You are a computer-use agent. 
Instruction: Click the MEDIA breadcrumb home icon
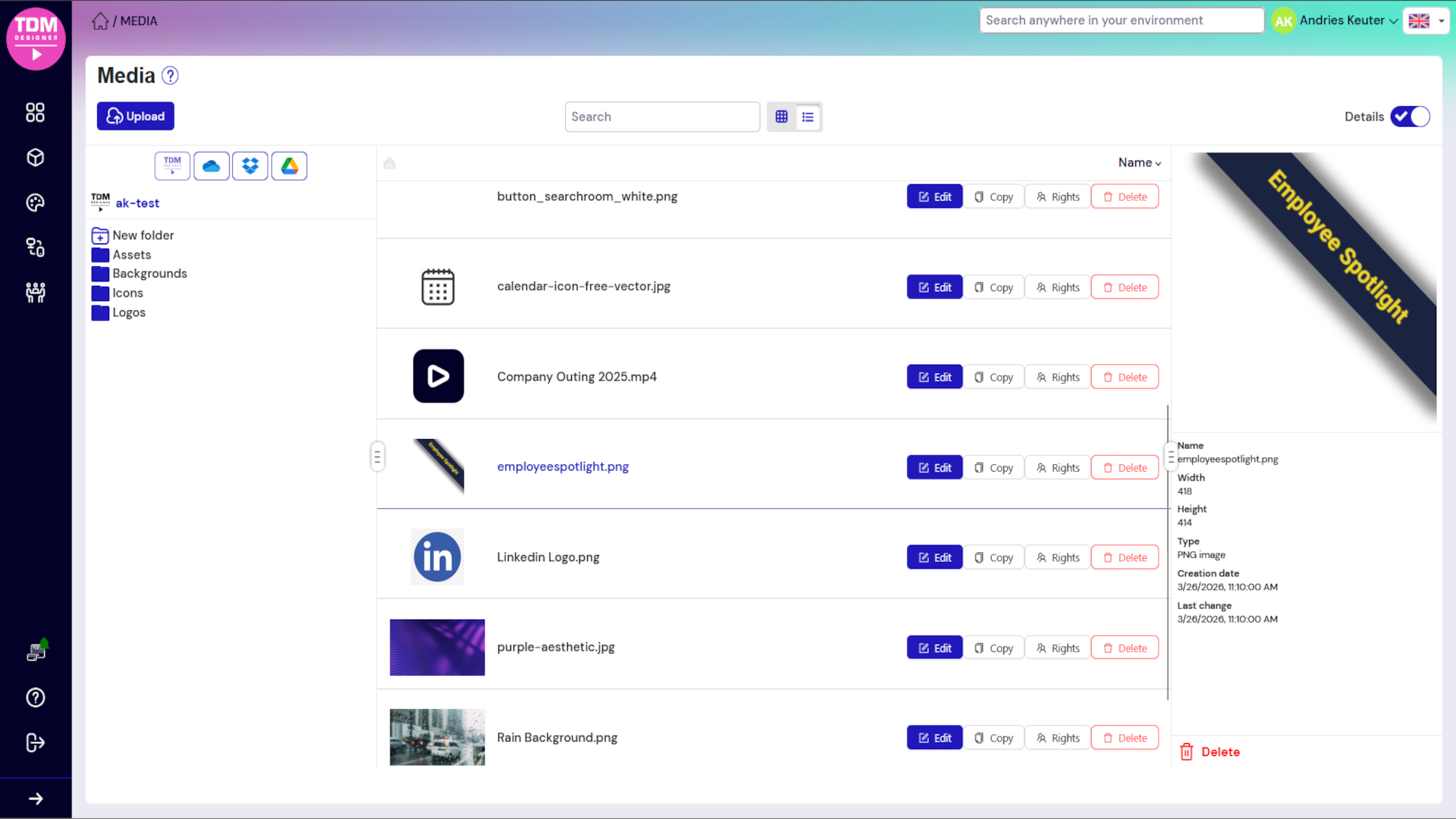click(x=100, y=20)
